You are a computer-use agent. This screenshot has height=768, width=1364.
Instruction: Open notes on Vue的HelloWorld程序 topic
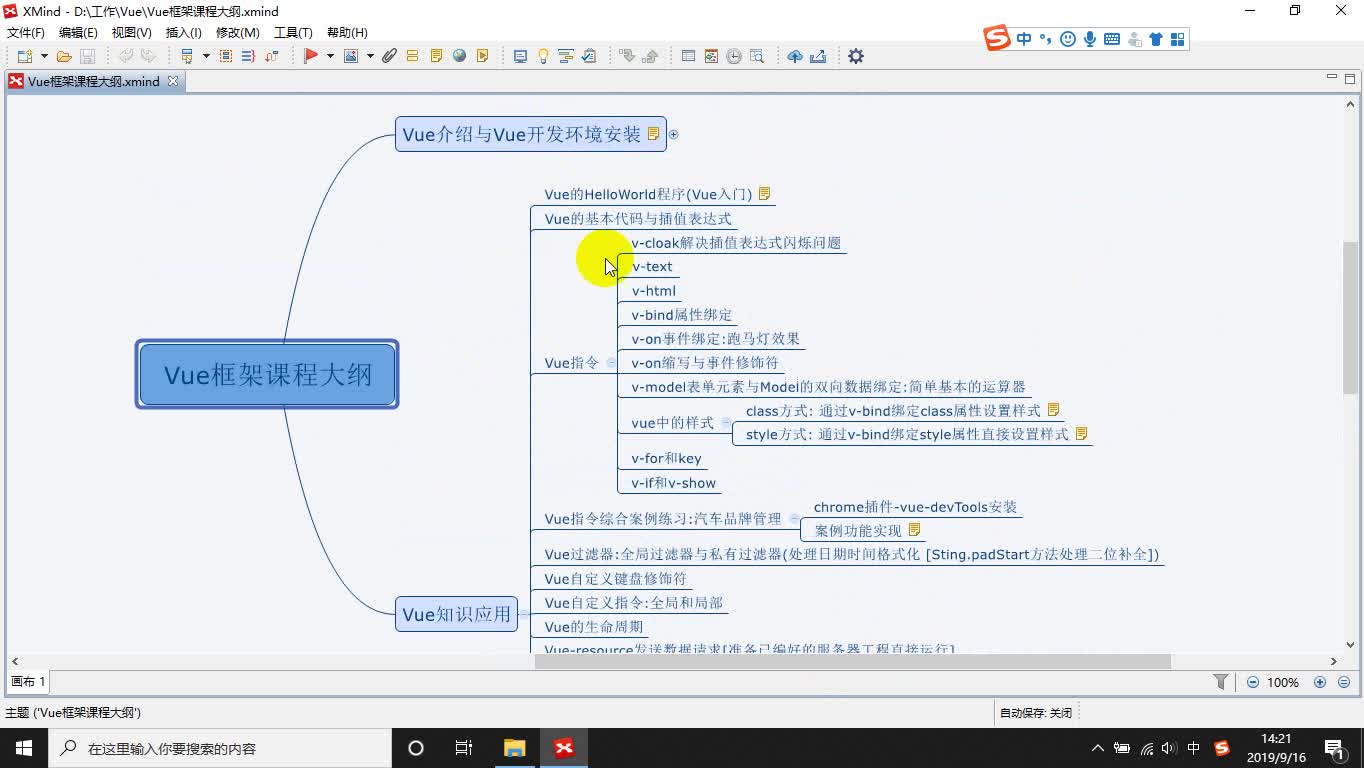click(x=764, y=194)
